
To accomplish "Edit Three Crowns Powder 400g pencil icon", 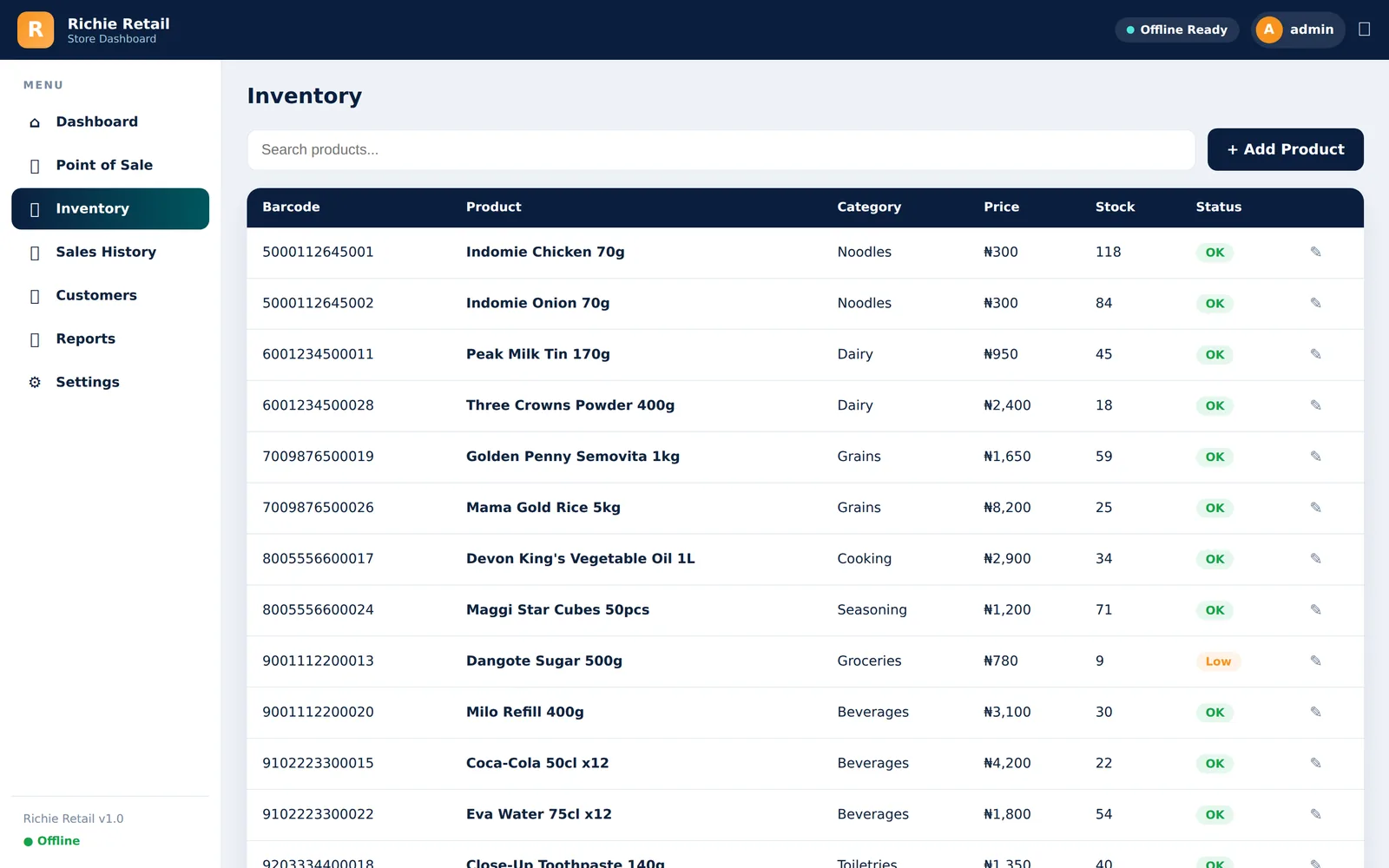I will pyautogui.click(x=1315, y=405).
